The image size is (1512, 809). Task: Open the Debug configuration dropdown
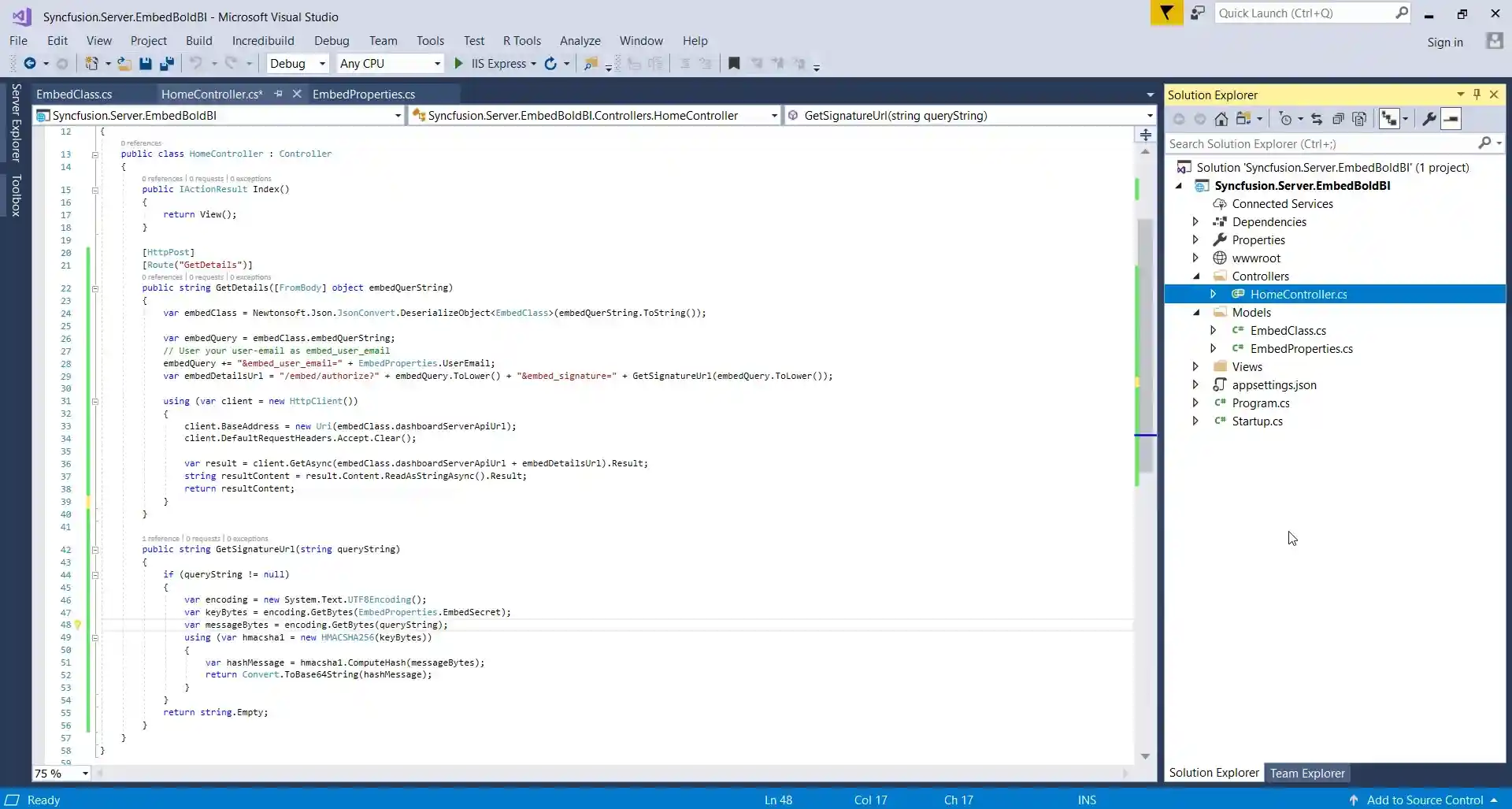298,64
